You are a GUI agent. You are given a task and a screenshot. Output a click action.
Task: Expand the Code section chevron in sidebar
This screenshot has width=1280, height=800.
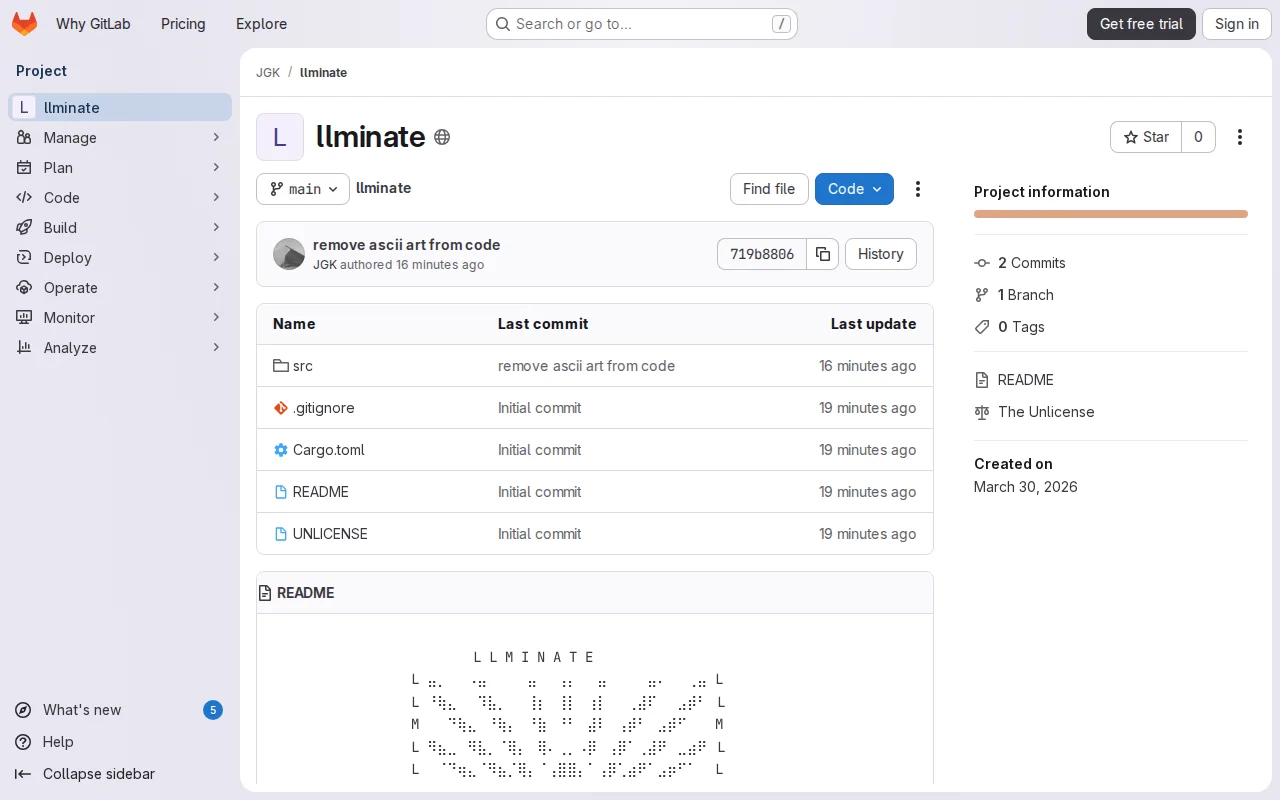(x=216, y=197)
